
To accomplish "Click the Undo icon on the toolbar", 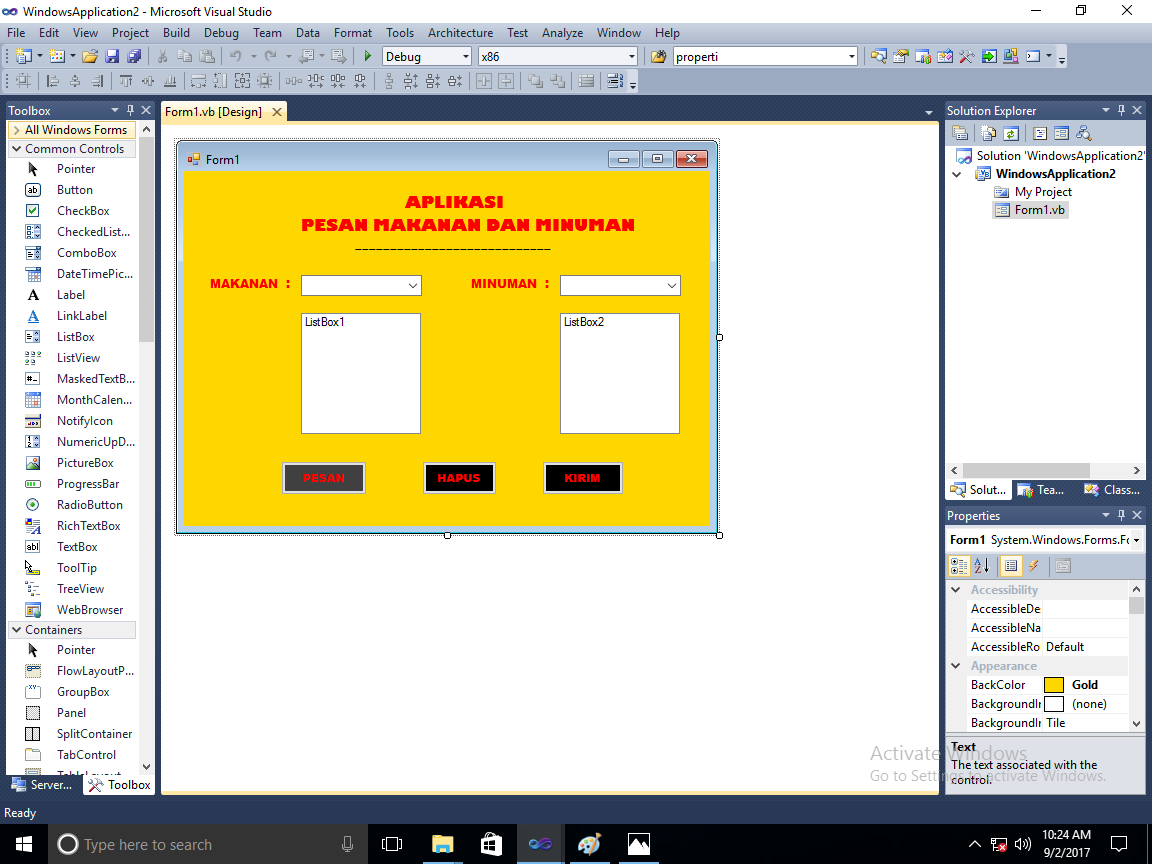I will click(x=236, y=56).
